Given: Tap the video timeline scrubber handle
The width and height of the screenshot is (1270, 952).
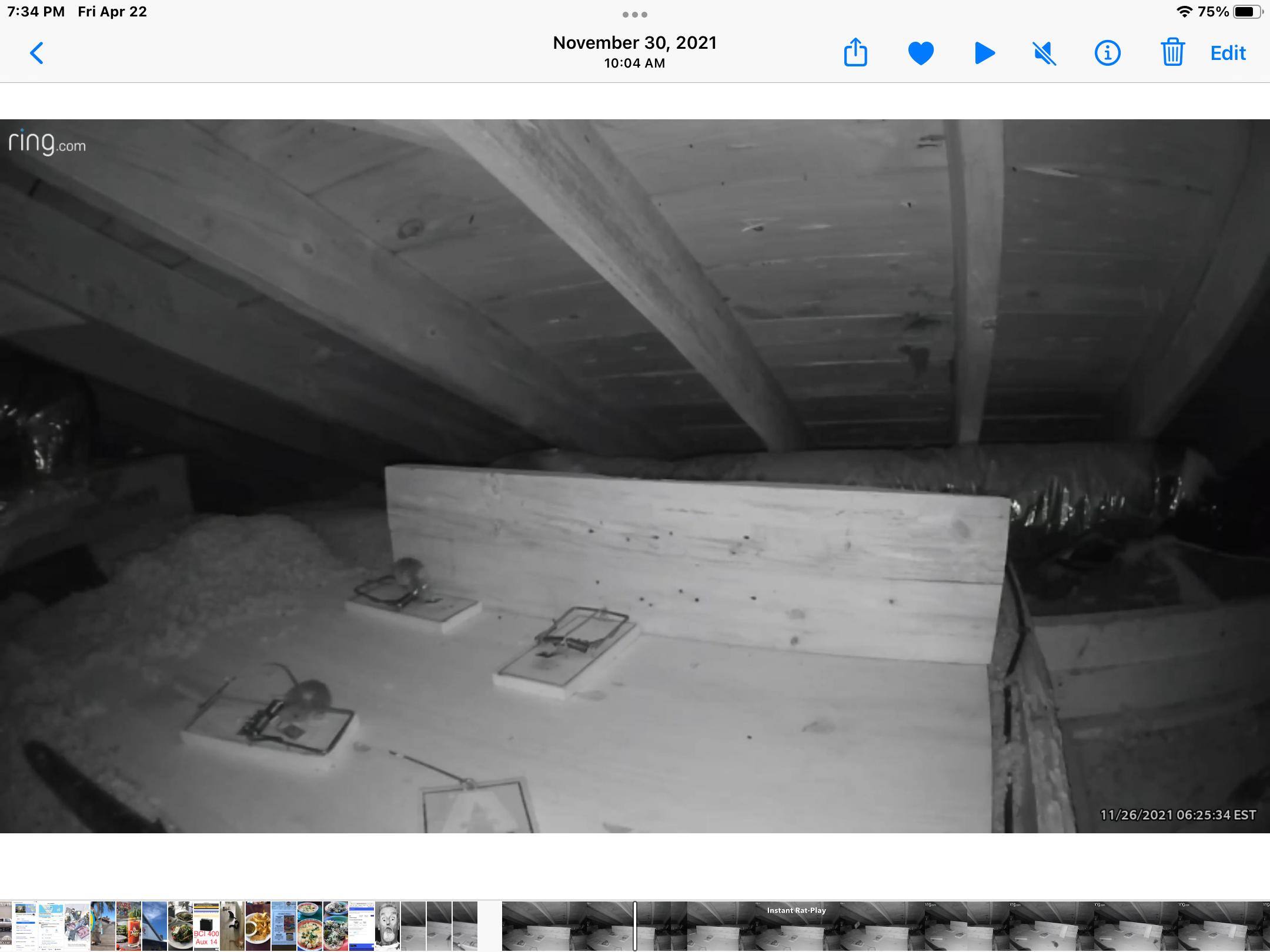Looking at the screenshot, I should [x=635, y=926].
